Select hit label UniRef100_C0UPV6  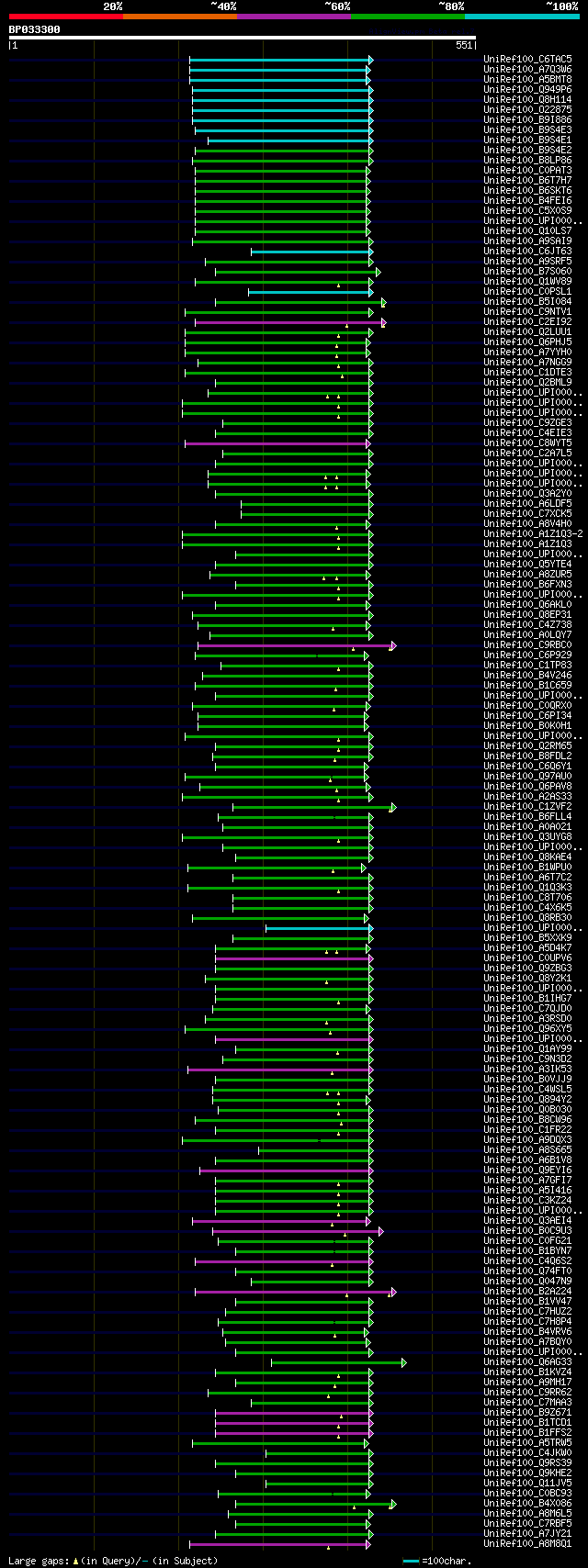pyautogui.click(x=527, y=958)
